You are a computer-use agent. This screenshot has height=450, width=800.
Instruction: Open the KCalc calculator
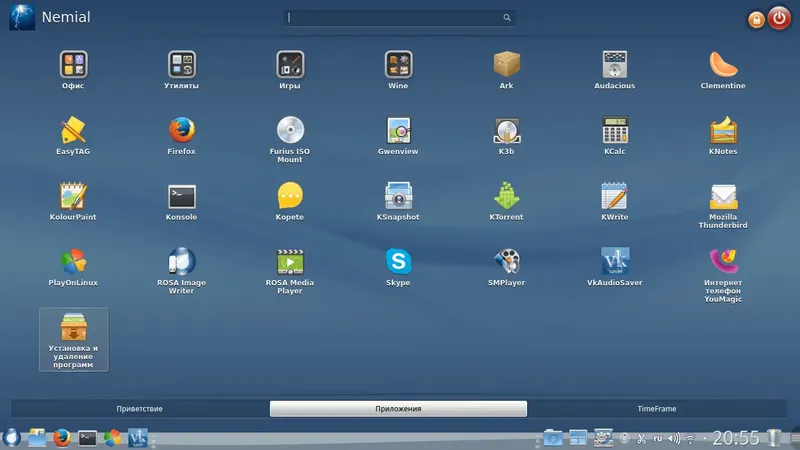pos(615,136)
